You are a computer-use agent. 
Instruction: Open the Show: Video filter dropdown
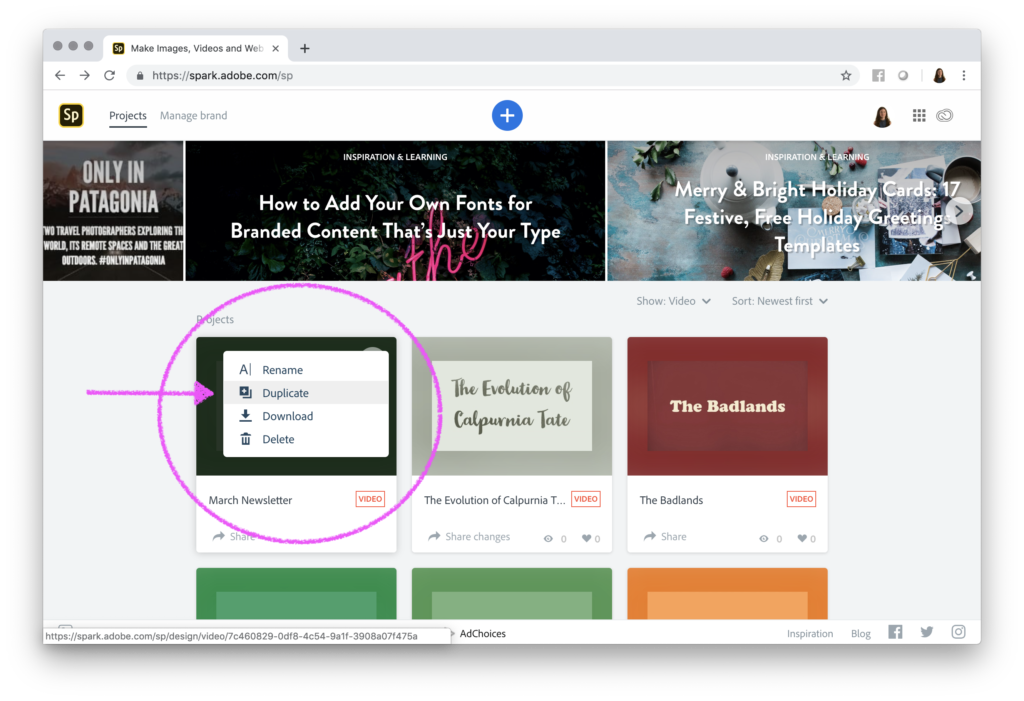point(673,300)
